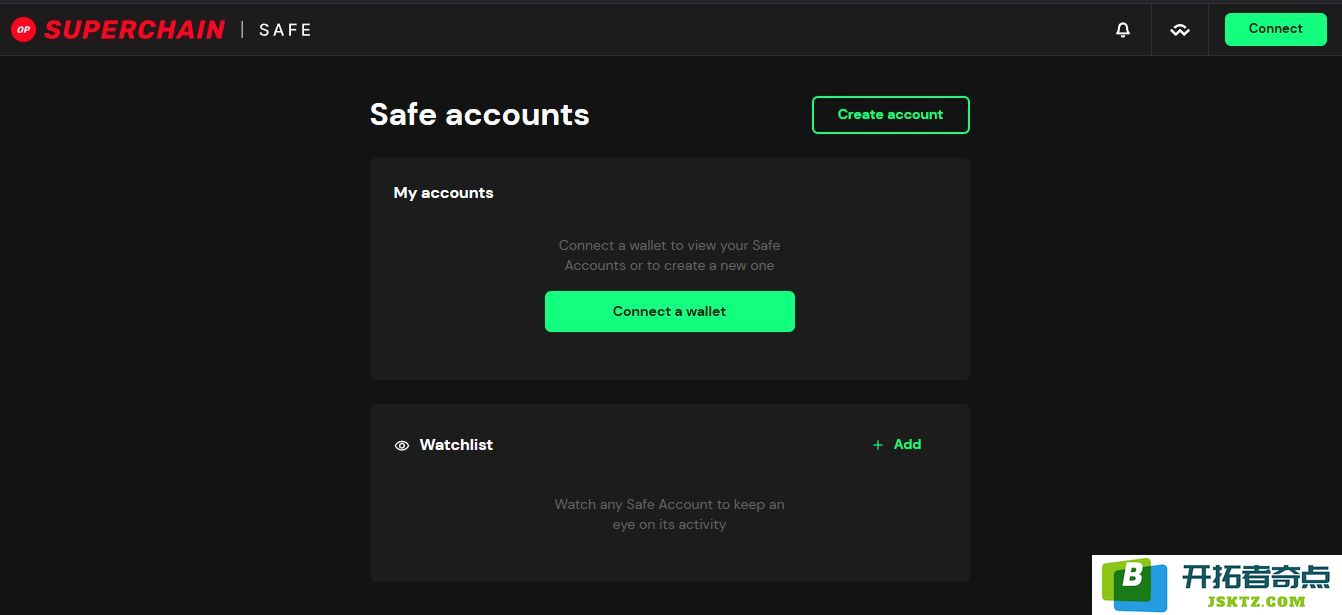Click the 'Connect a wallet to view' message
This screenshot has height=615, width=1342.
[x=670, y=255]
